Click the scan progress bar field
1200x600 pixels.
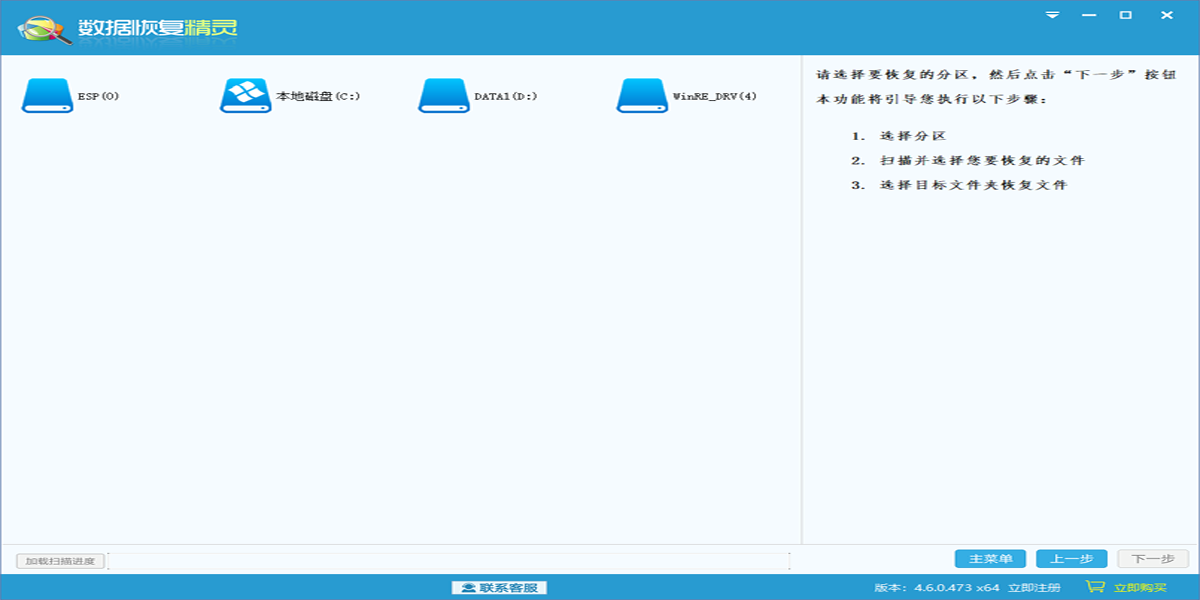(448, 560)
